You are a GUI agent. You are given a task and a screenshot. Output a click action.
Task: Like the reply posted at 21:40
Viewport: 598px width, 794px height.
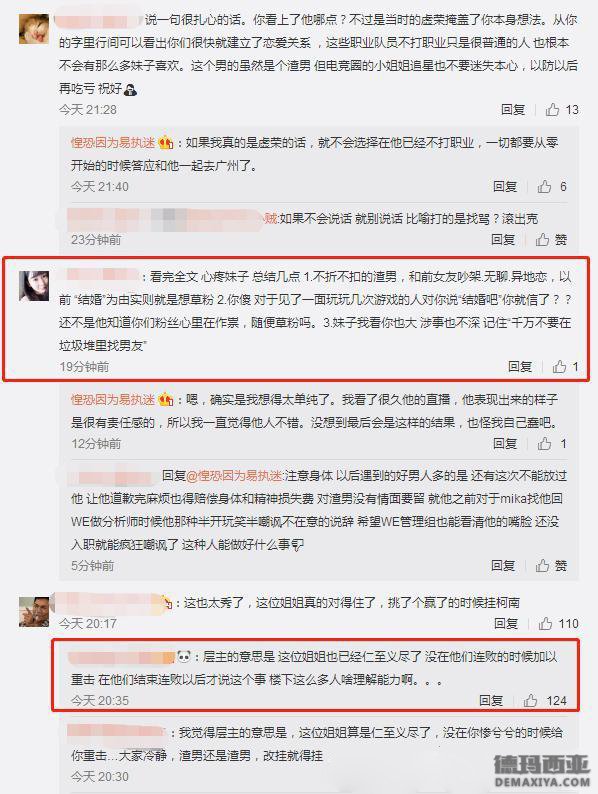[552, 186]
